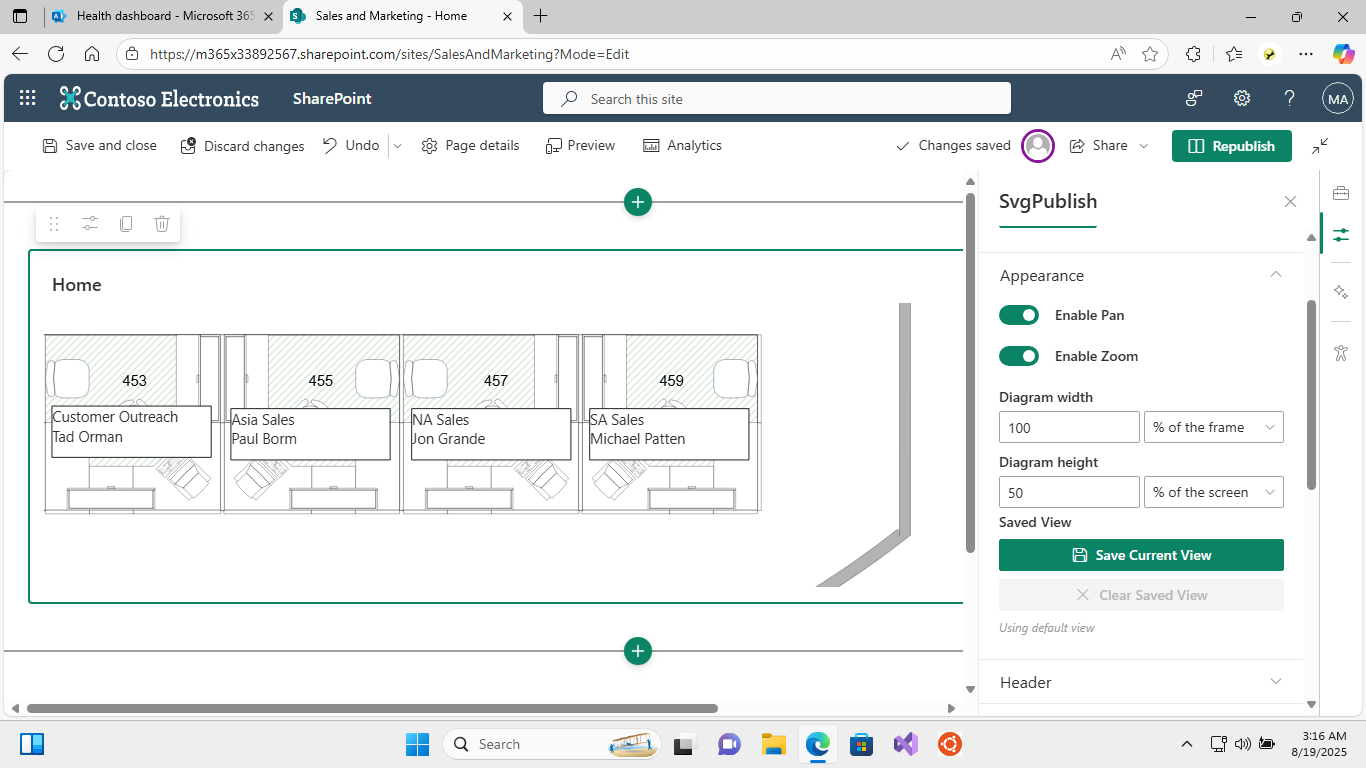Click the presence avatar beside Changes saved
1366x768 pixels.
pyautogui.click(x=1039, y=146)
